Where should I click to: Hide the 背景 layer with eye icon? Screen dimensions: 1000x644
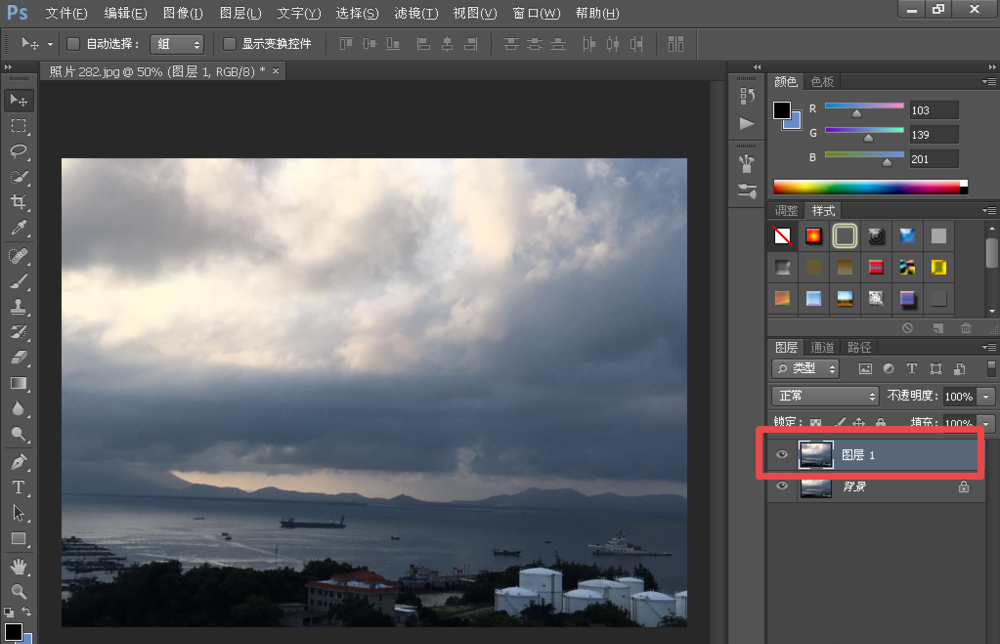point(782,487)
